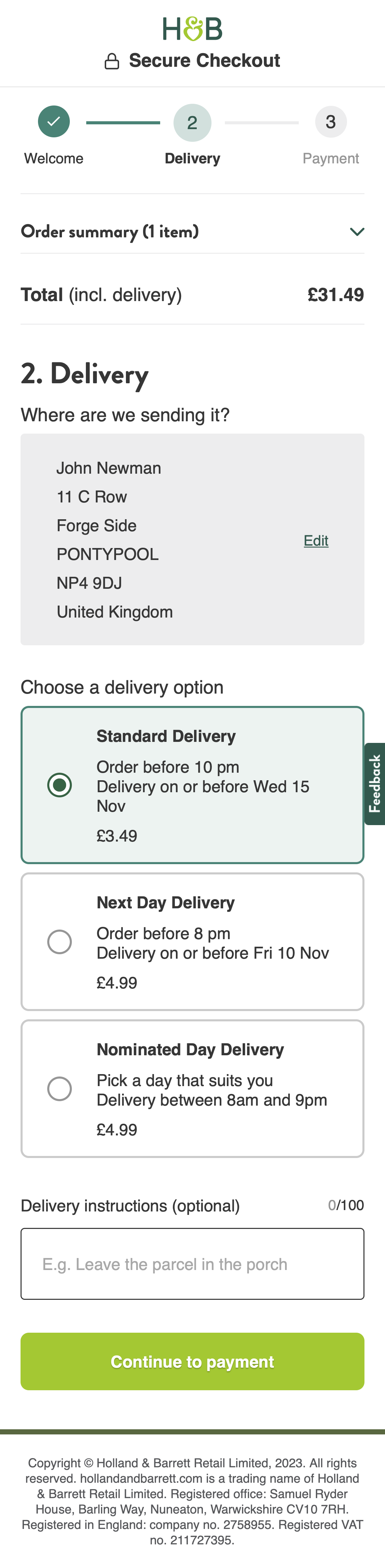
Task: Open the Feedback side tab
Action: (x=375, y=783)
